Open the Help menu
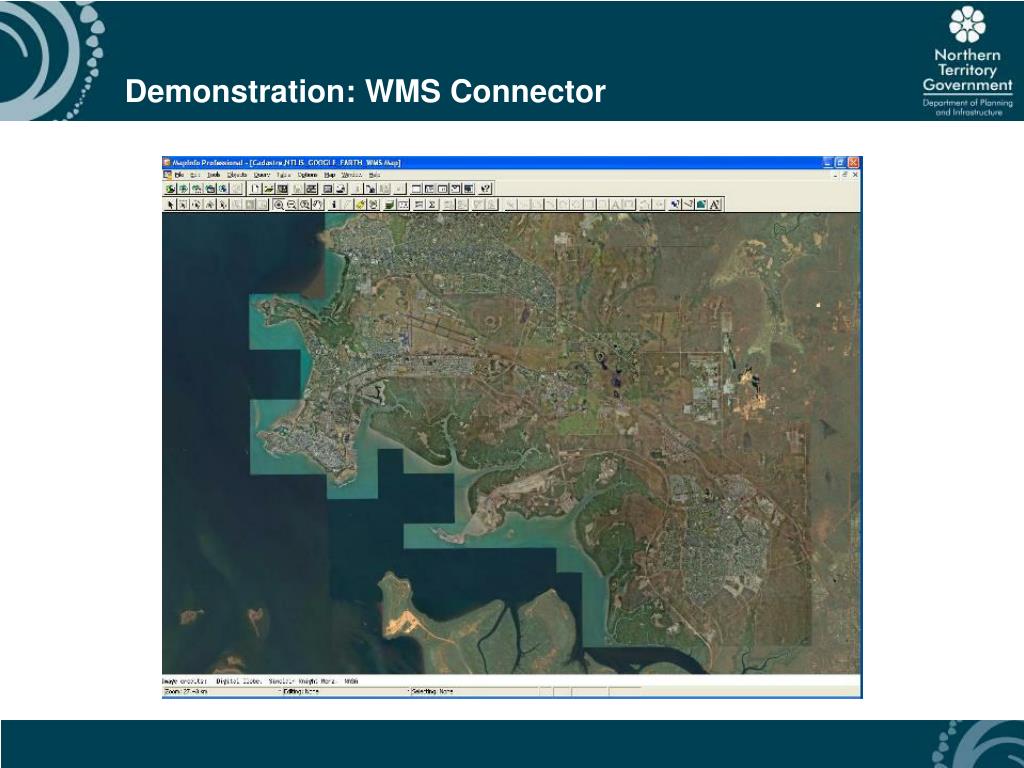Image resolution: width=1024 pixels, height=768 pixels. pos(374,175)
